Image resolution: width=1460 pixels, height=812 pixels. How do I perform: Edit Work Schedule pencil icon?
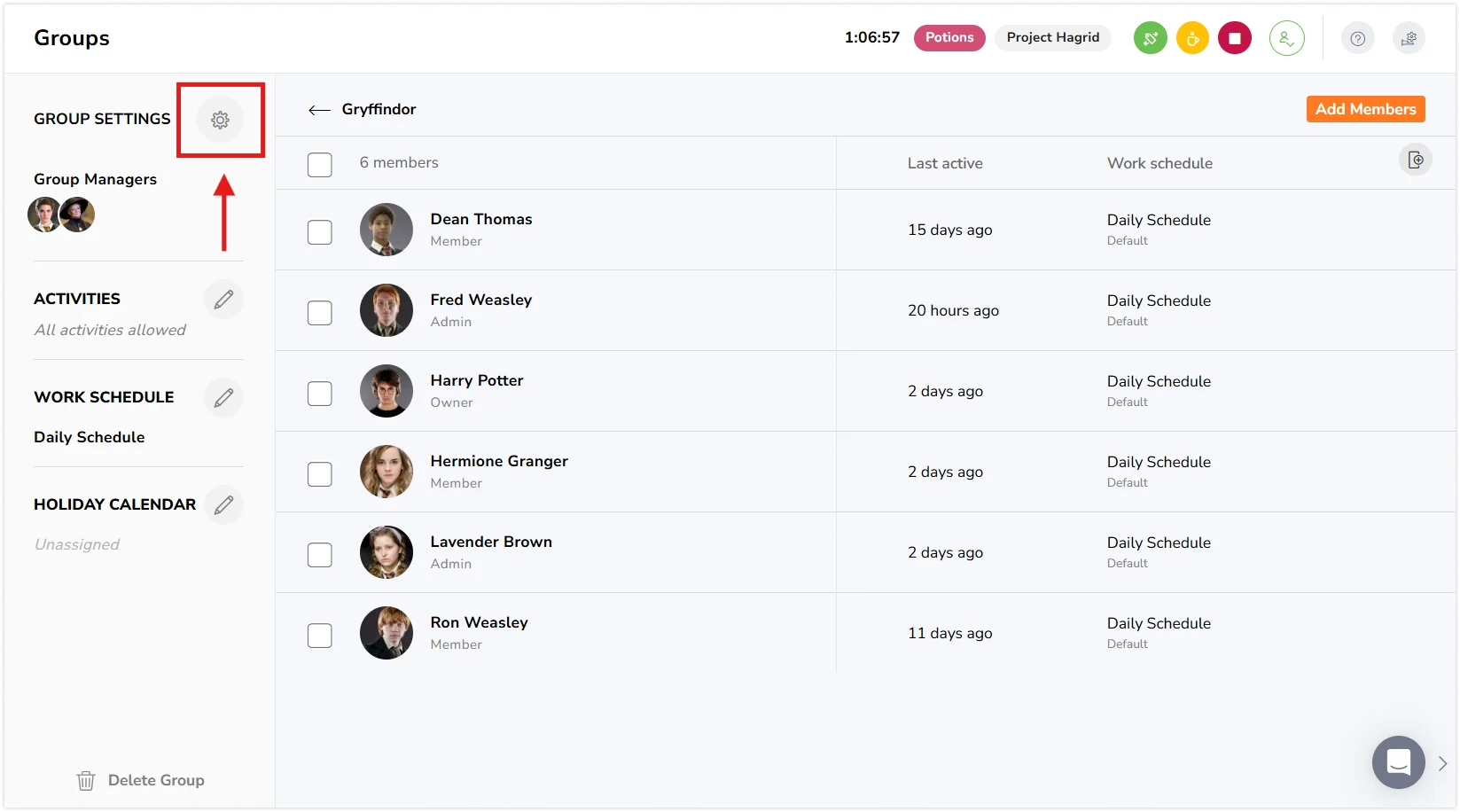[223, 397]
